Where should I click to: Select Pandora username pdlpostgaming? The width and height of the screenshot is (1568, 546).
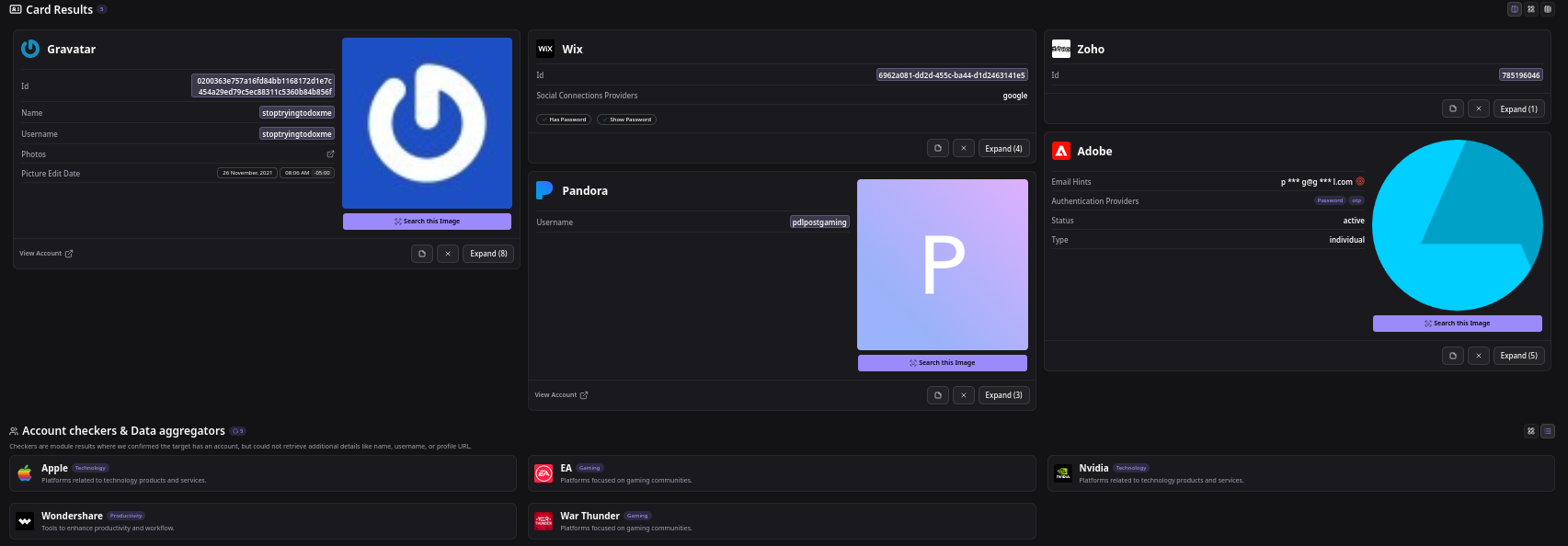(819, 222)
